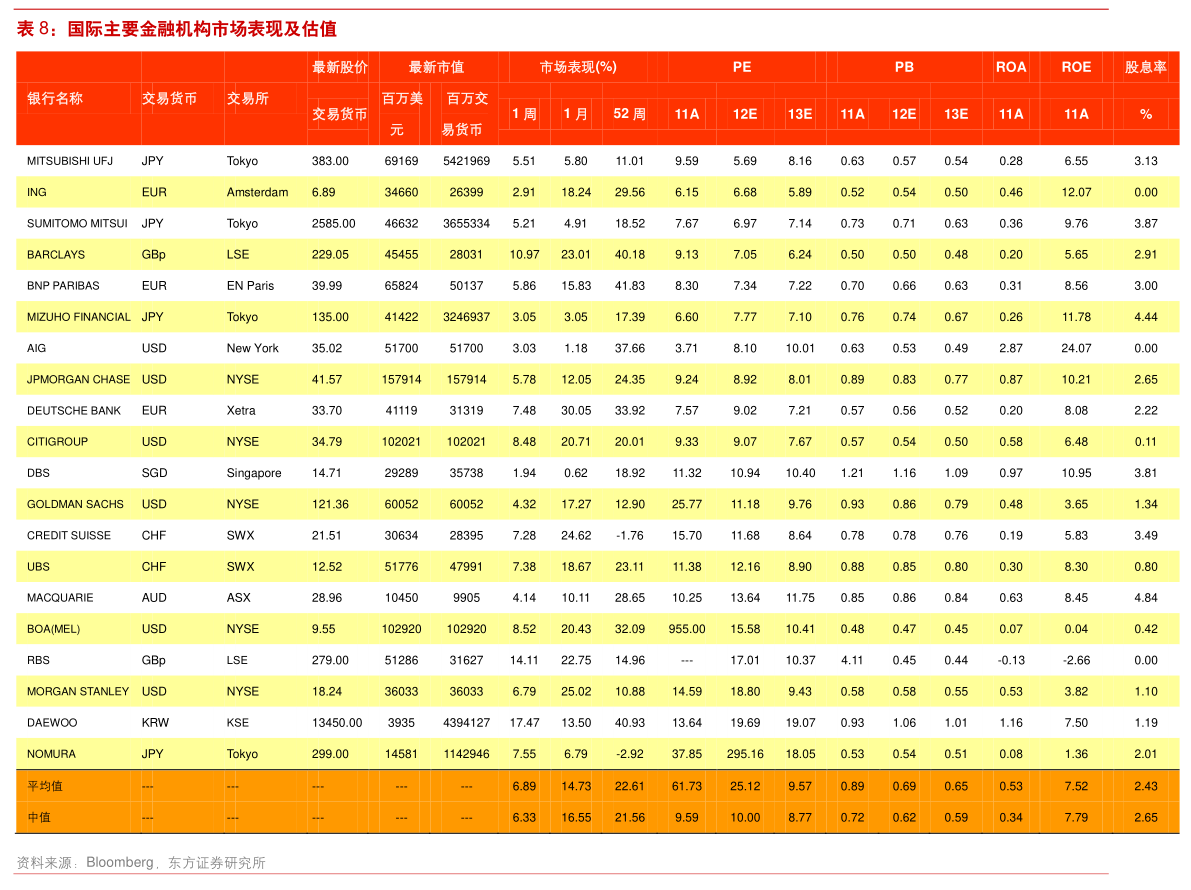This screenshot has height=890, width=1191.
Task: Select the 'MORGAN STANLEY' bank name
Action: (x=78, y=691)
